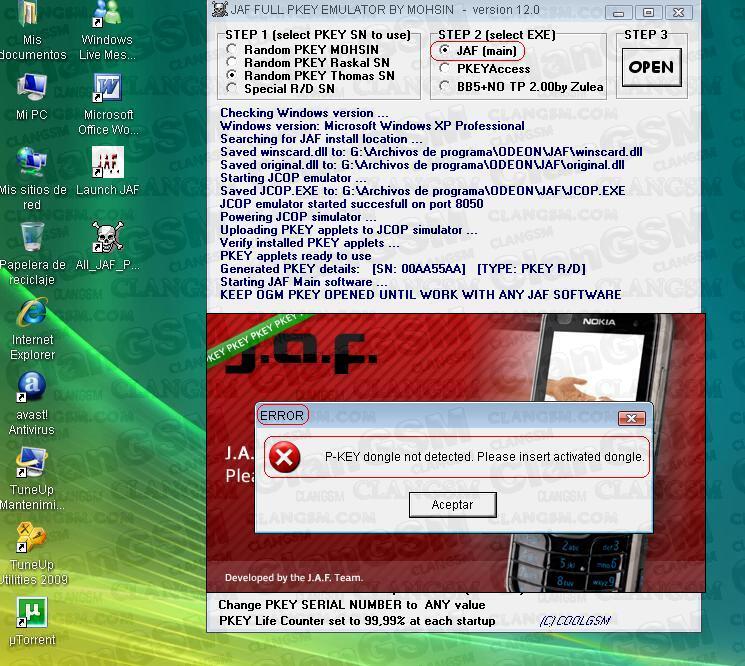Click 'PKEY Life Counter set to 99,99%' text
This screenshot has width=745, height=666.
(357, 621)
